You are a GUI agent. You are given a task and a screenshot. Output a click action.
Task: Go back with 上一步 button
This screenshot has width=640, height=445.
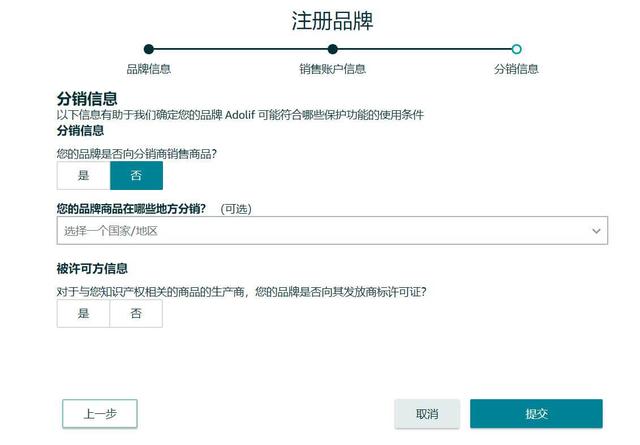coord(100,414)
